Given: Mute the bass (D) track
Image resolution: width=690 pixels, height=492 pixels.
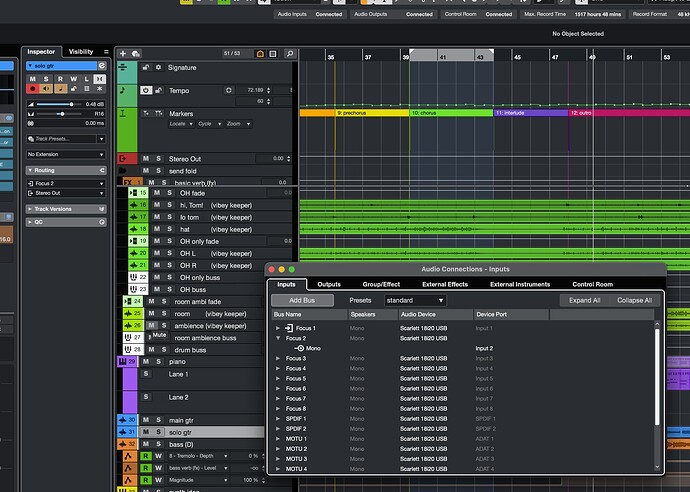Looking at the screenshot, I should (x=146, y=444).
